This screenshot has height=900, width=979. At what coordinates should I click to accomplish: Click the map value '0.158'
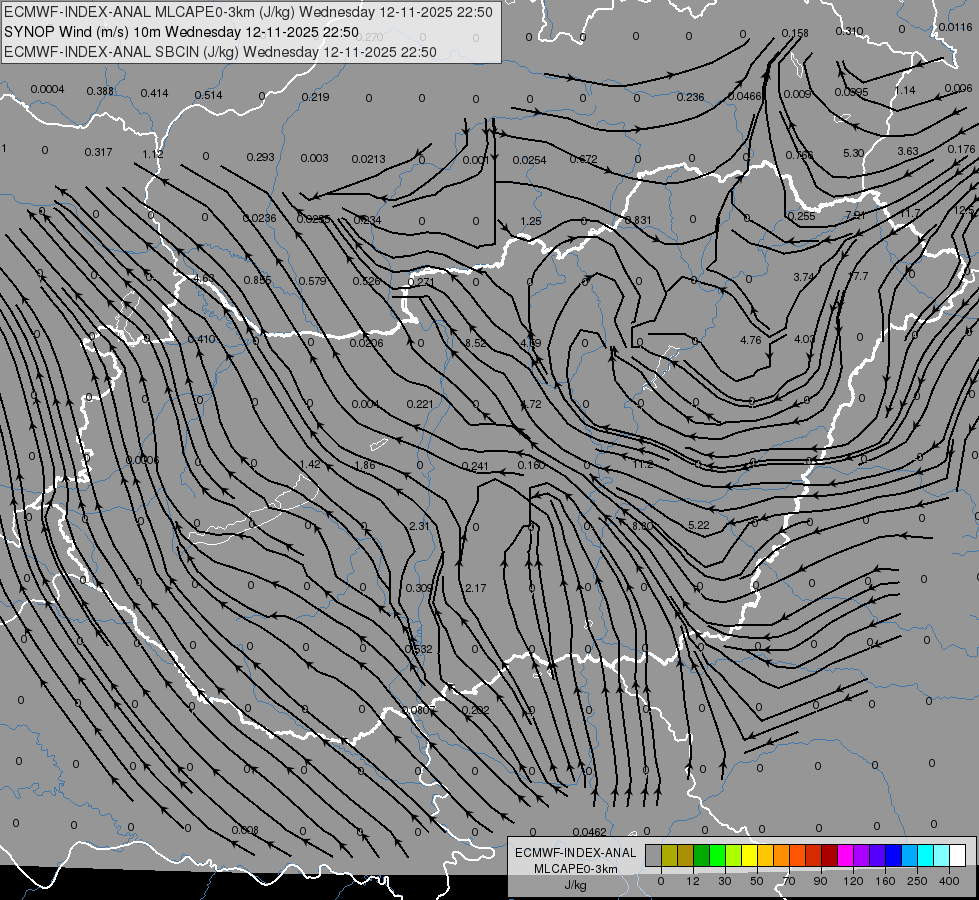point(795,33)
